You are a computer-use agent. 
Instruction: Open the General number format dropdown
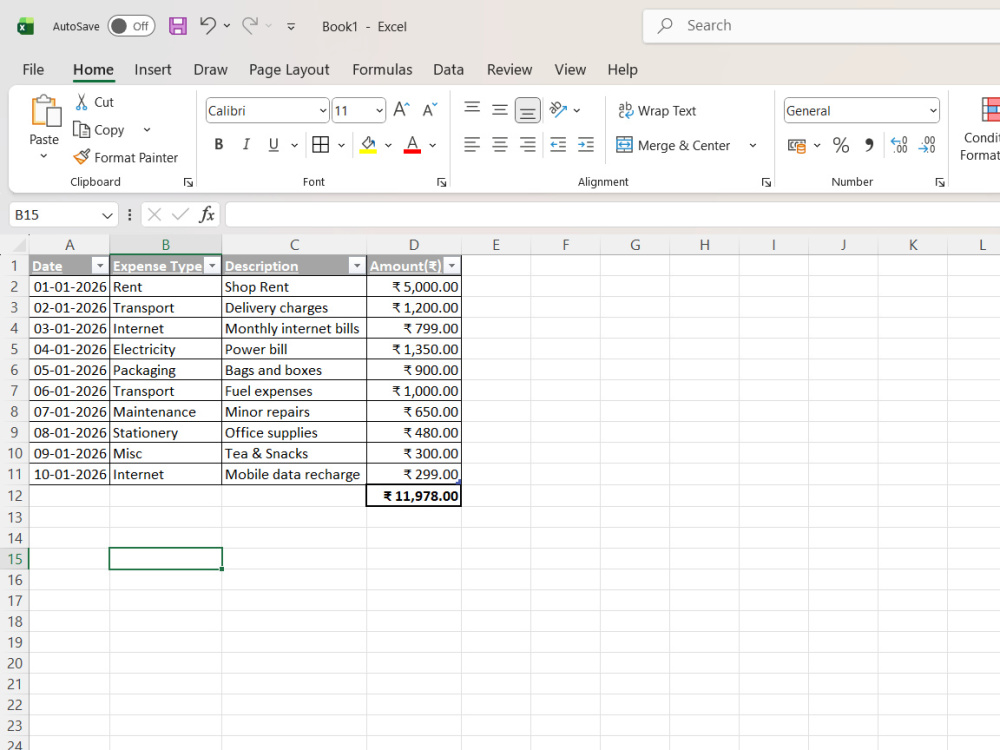pos(933,111)
